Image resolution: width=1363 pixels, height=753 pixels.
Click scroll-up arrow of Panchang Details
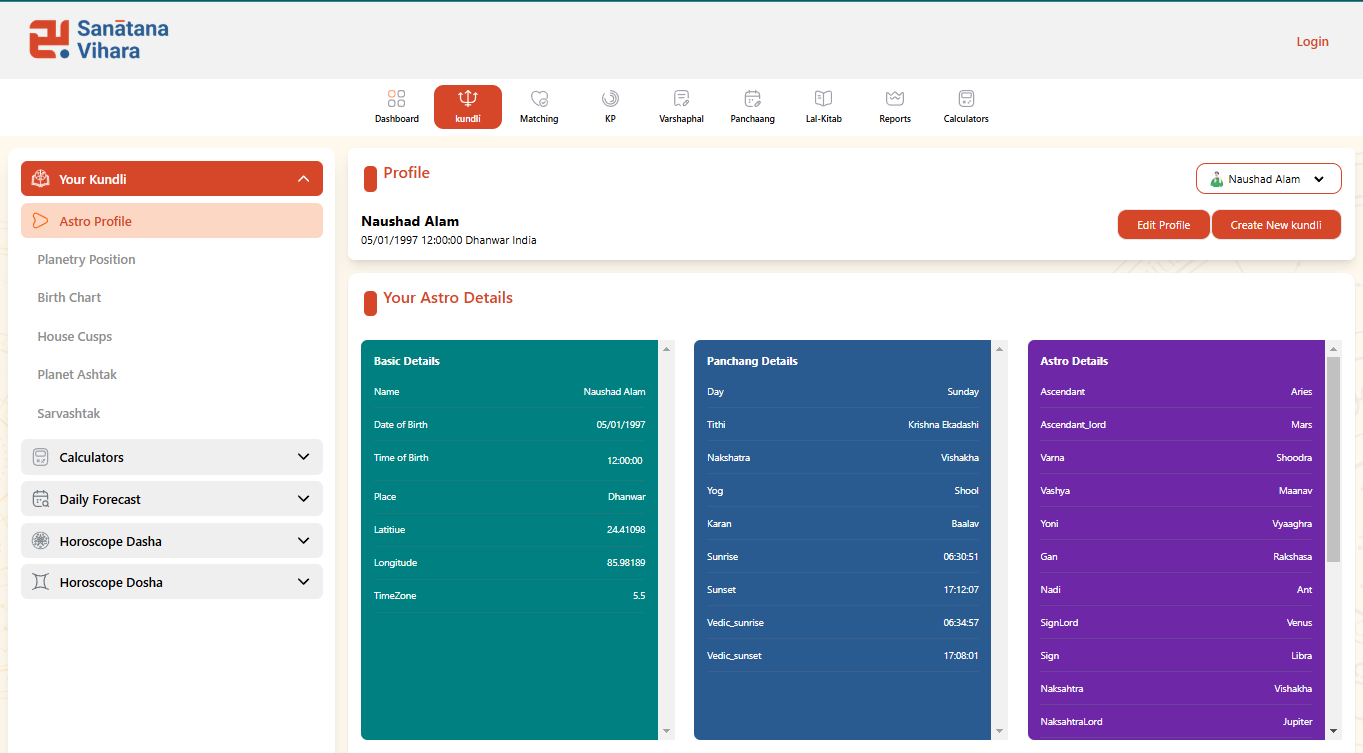pos(1000,349)
